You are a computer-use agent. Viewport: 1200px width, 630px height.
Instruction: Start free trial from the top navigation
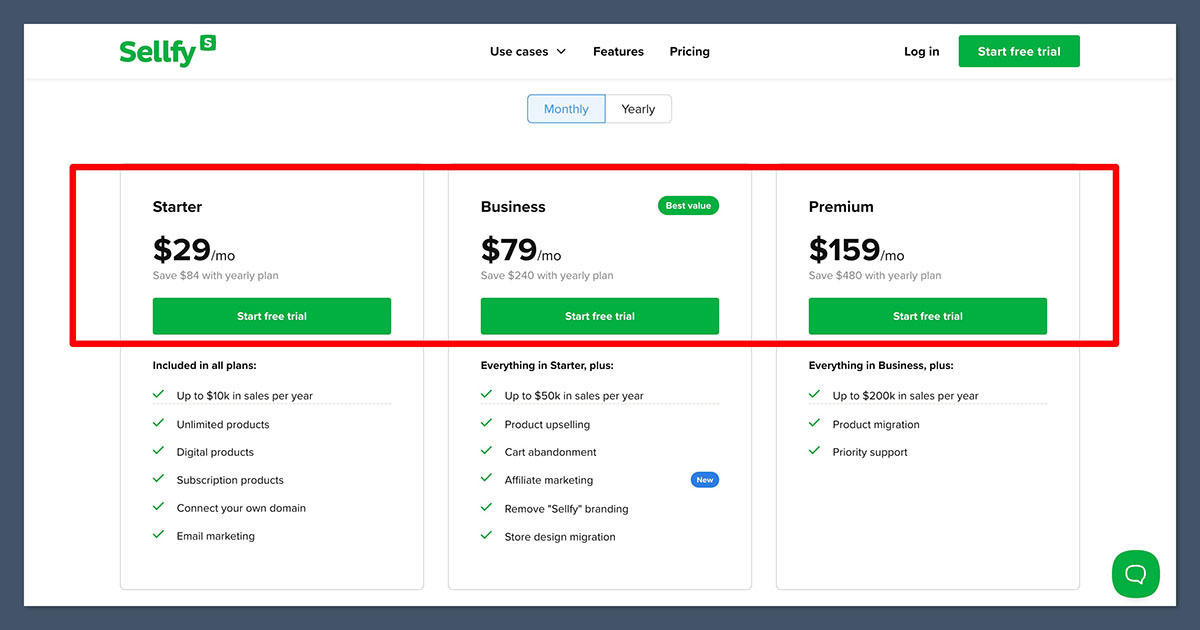tap(1019, 51)
